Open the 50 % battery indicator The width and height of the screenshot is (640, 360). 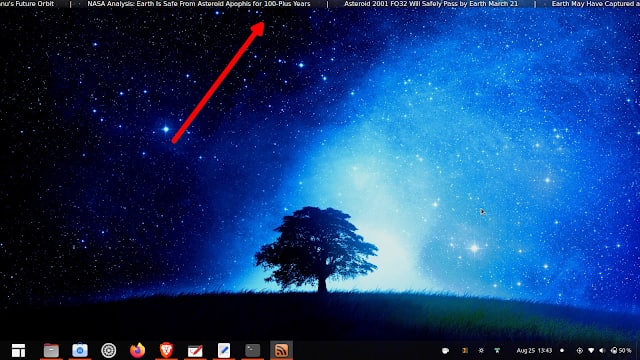point(621,351)
